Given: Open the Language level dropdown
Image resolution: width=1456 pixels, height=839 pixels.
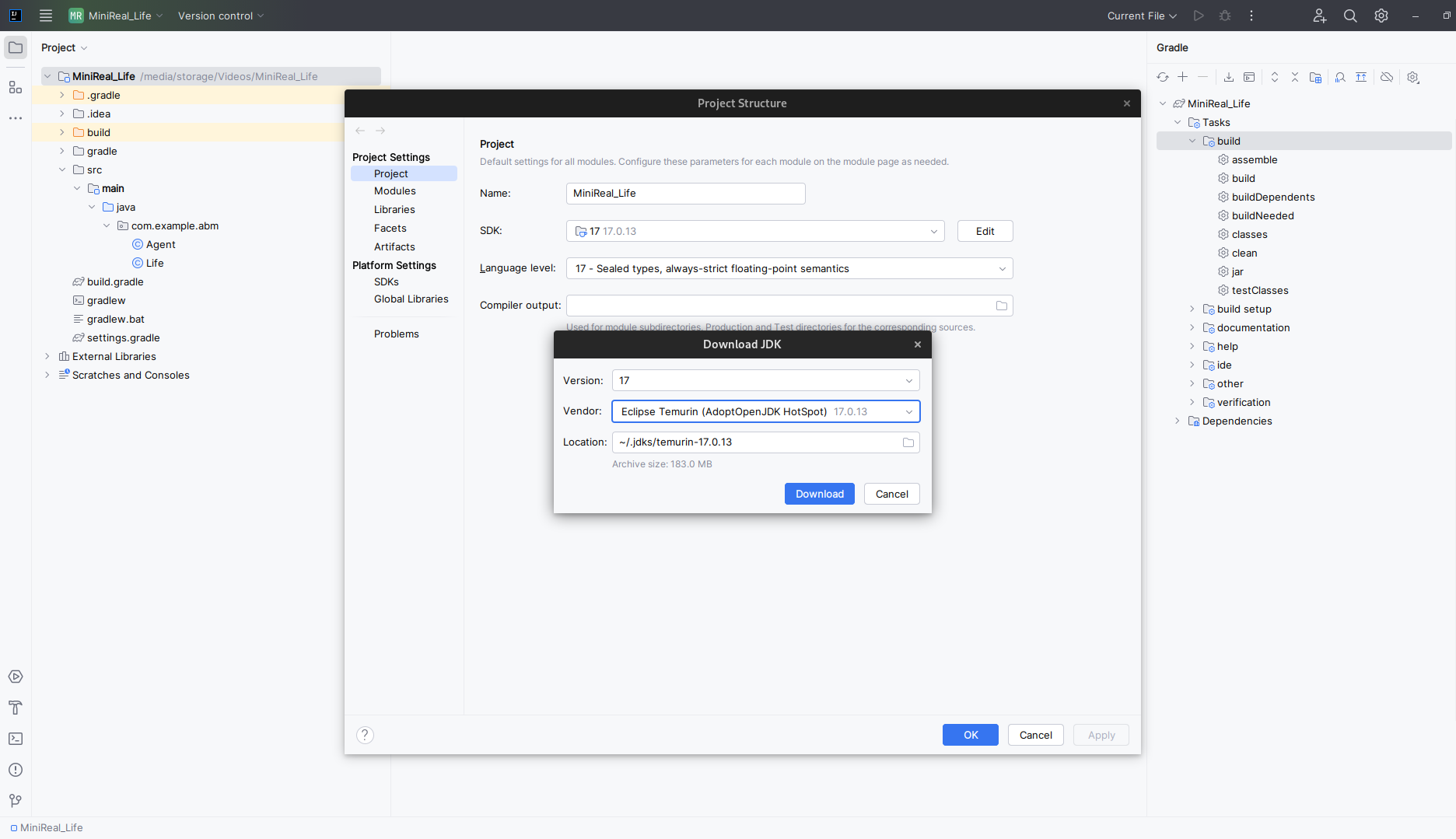Looking at the screenshot, I should (789, 268).
